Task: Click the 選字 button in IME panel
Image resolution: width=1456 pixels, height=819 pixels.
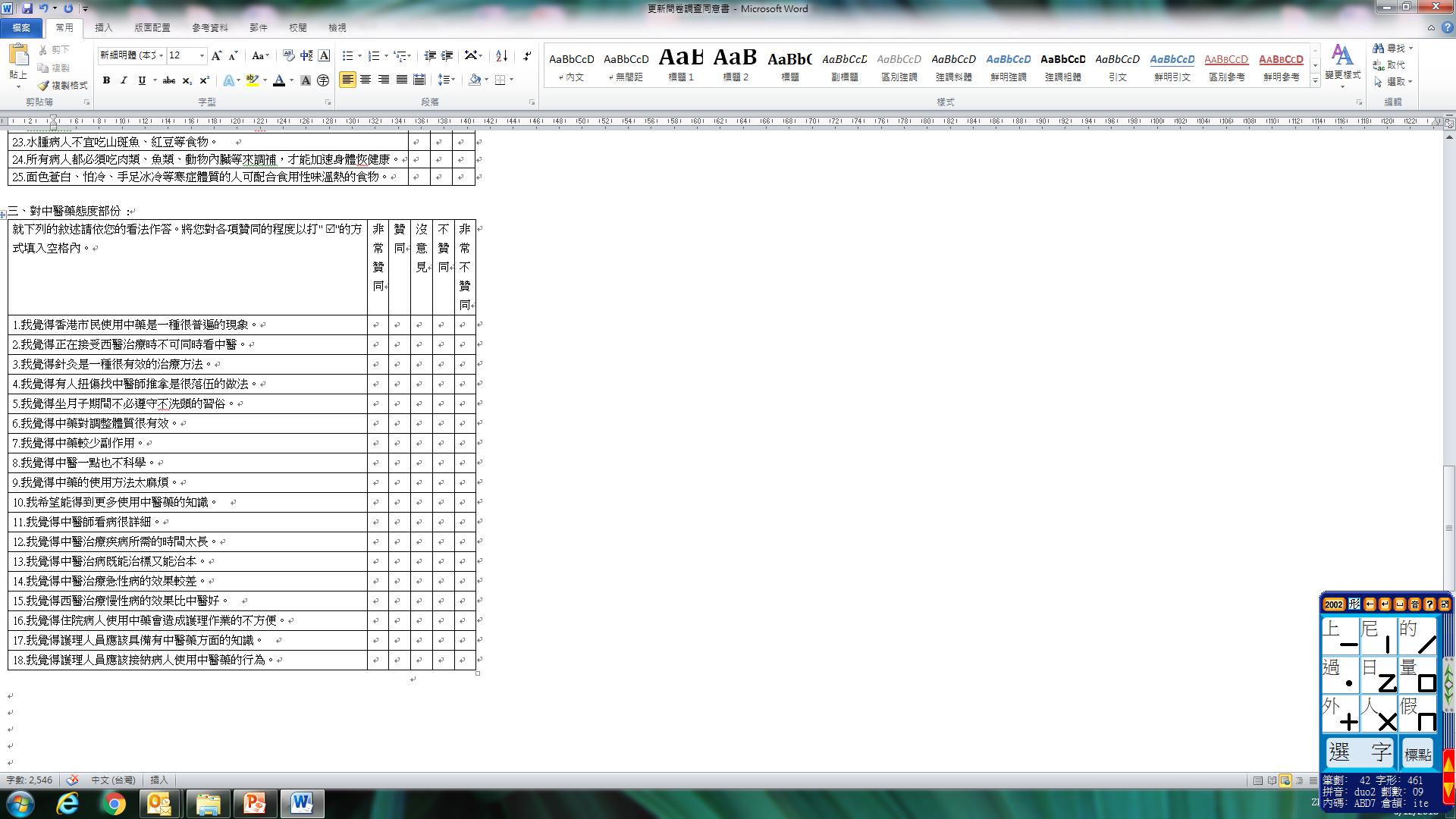Action: [x=1360, y=752]
